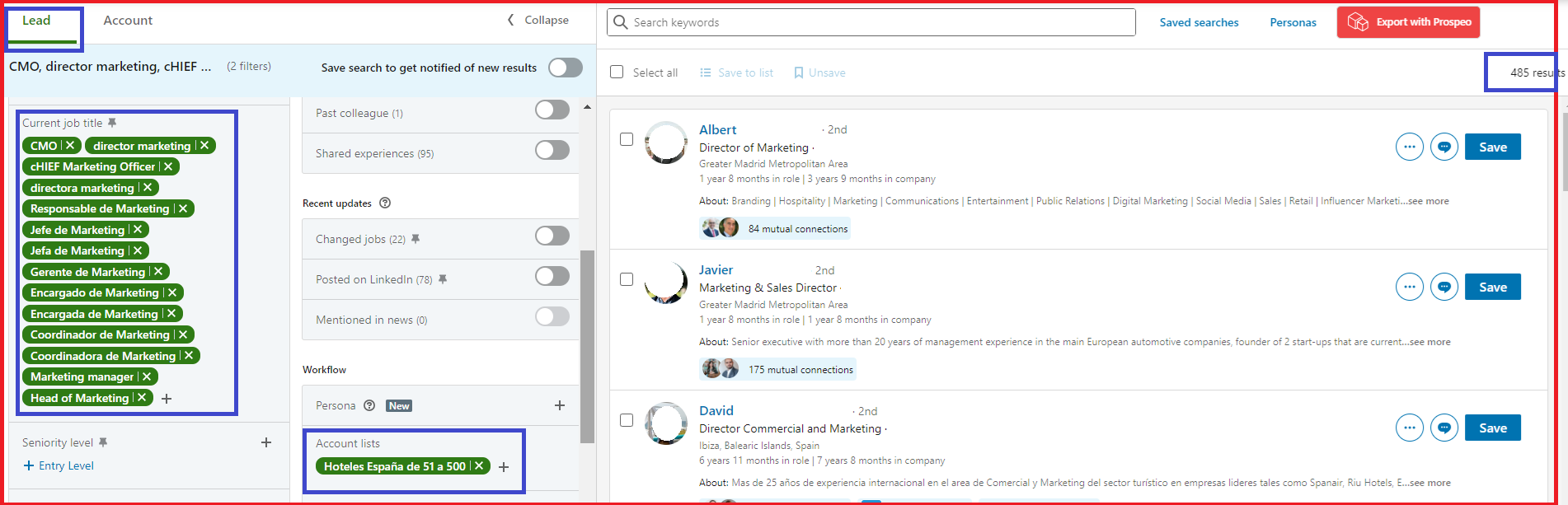Image resolution: width=1568 pixels, height=505 pixels.
Task: Remove the Jefe de Marketing chip
Action: pyautogui.click(x=138, y=230)
